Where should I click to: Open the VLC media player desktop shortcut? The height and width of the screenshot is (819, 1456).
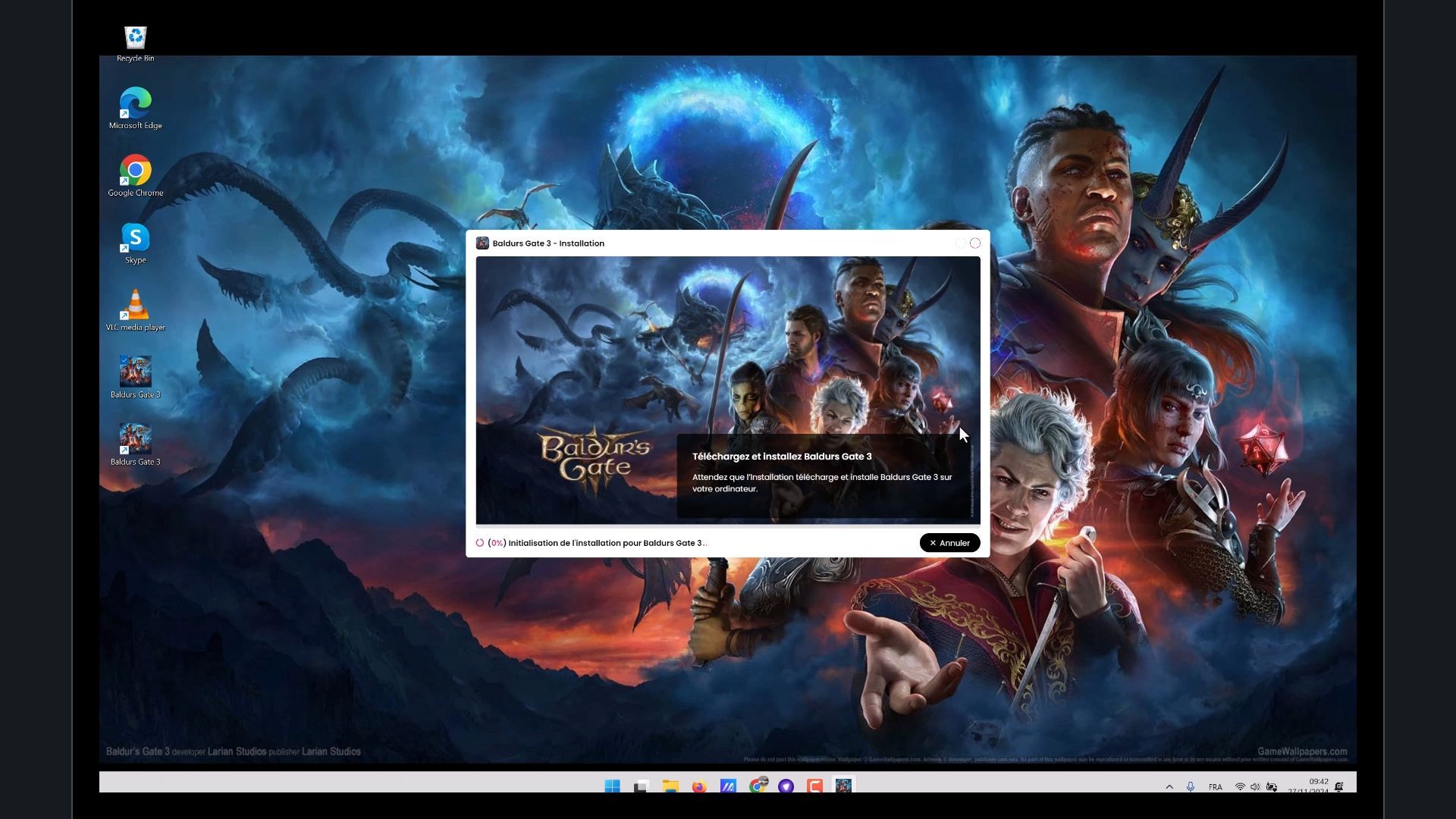(135, 310)
